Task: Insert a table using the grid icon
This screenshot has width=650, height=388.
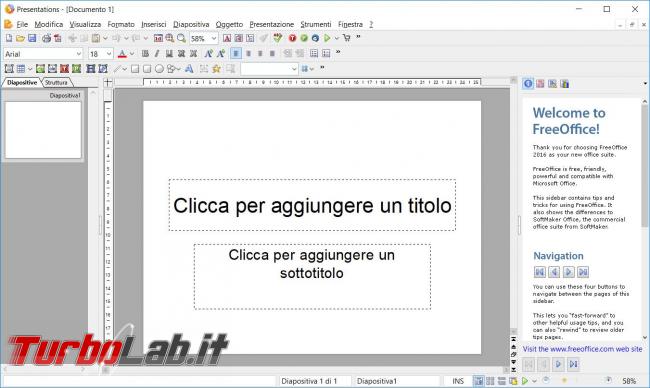Action: pyautogui.click(x=21, y=69)
